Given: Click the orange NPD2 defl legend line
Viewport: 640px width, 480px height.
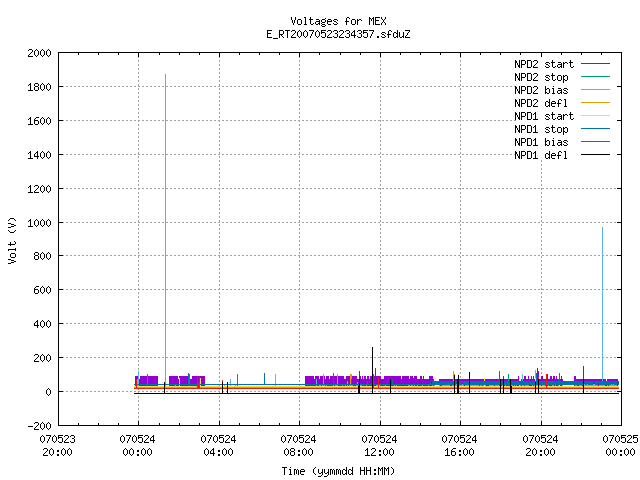Looking at the screenshot, I should click(x=595, y=103).
